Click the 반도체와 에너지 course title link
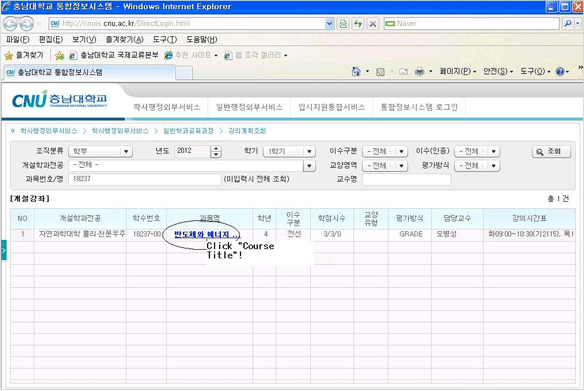The height and width of the screenshot is (391, 584). tap(207, 234)
